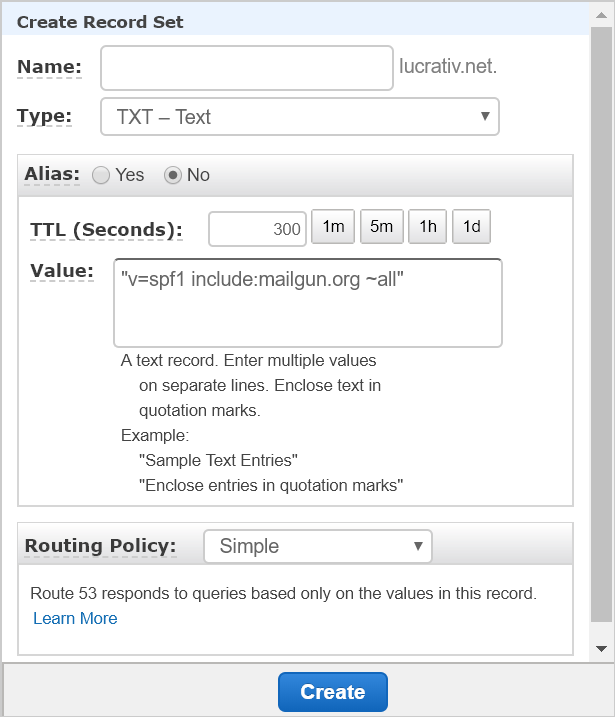616x718 pixels.
Task: Click the scrollbar down arrow
Action: tap(601, 648)
